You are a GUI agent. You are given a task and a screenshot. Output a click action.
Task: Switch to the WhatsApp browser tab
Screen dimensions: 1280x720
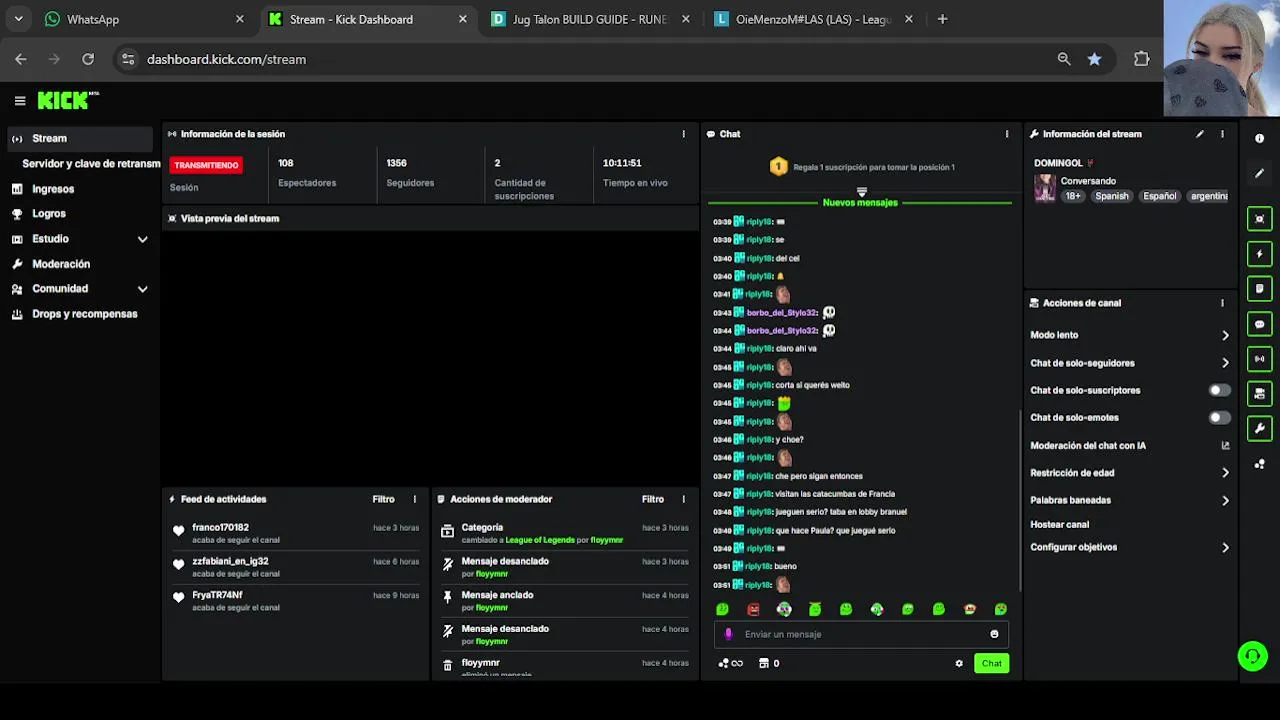pos(145,19)
